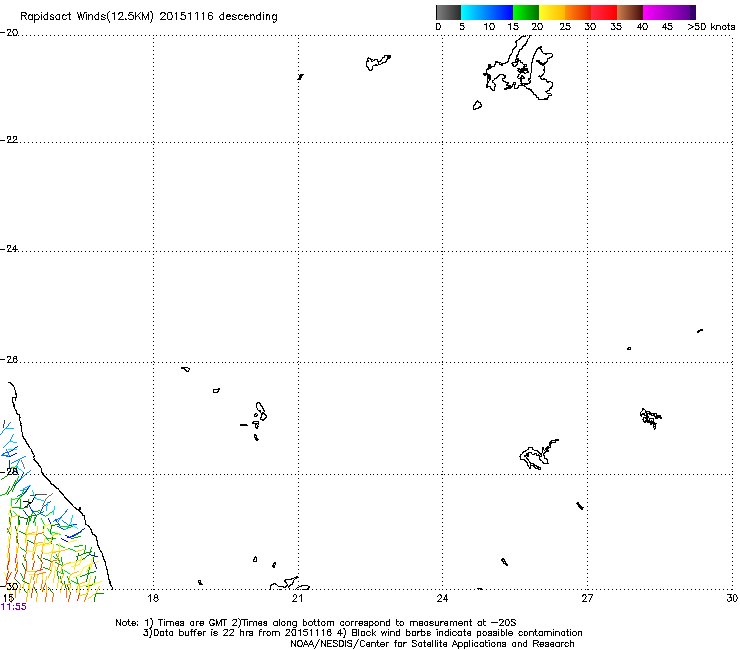This screenshot has width=740, height=650.
Task: Select the '-24' latitude axis label
Action: [9, 248]
